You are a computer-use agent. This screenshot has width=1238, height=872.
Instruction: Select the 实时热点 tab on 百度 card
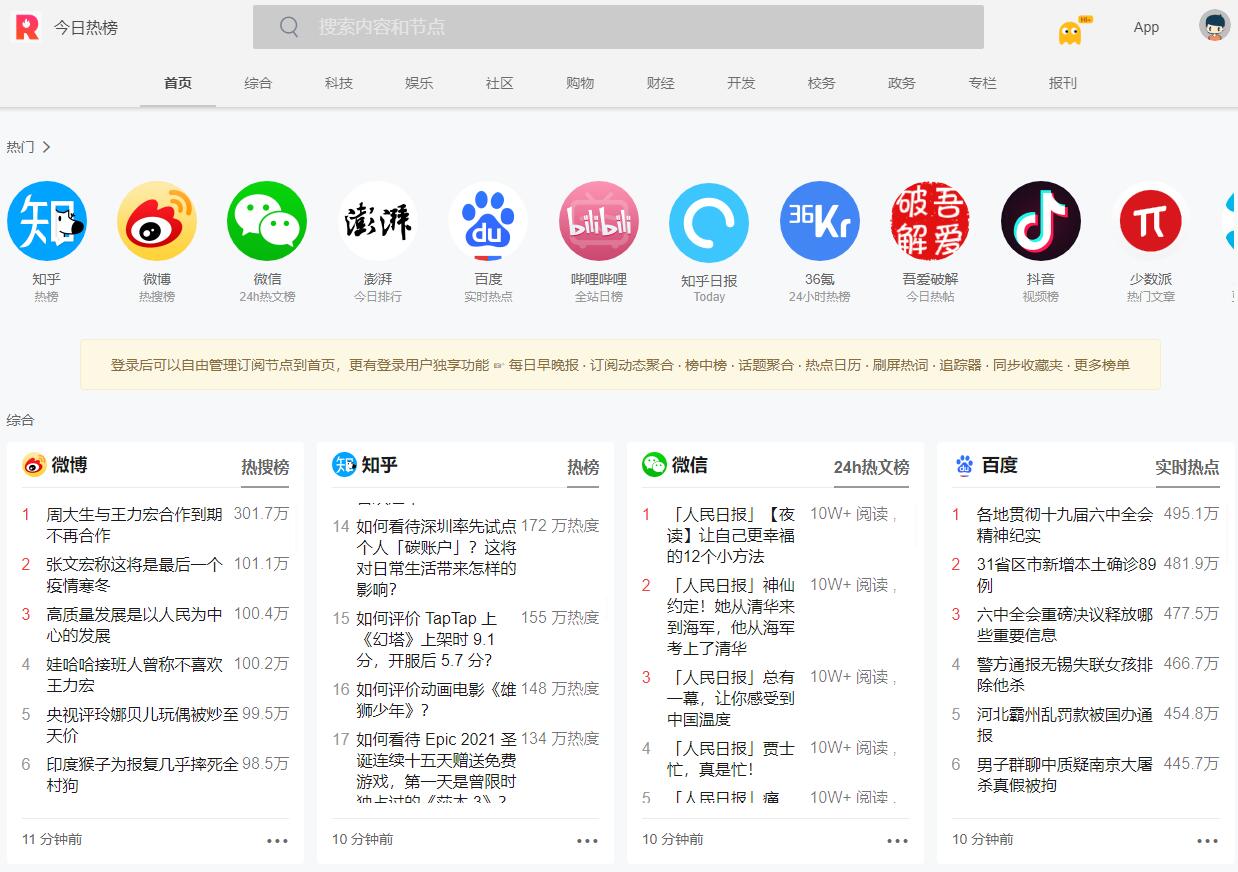pos(1187,467)
